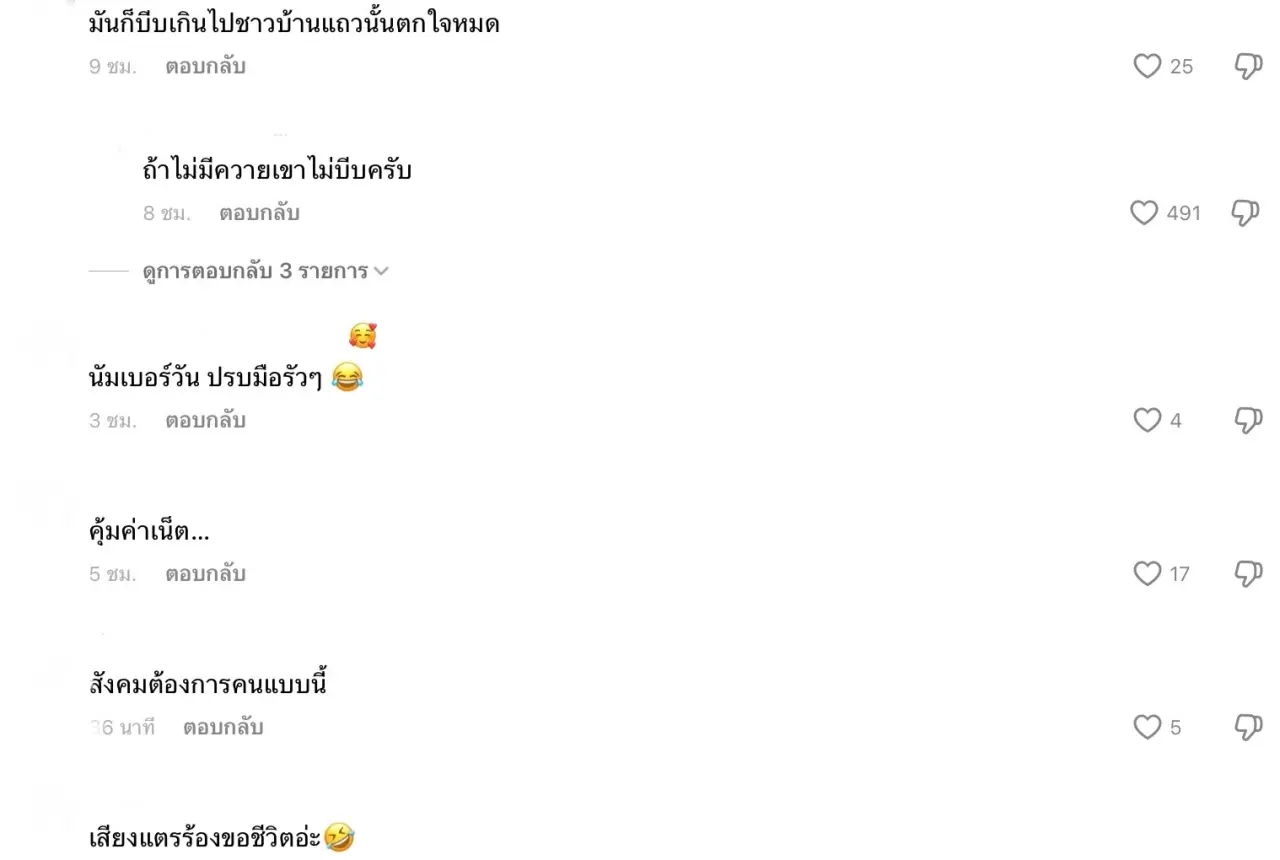Like the reply with 491 likes
This screenshot has width=1280, height=860.
(x=1143, y=213)
